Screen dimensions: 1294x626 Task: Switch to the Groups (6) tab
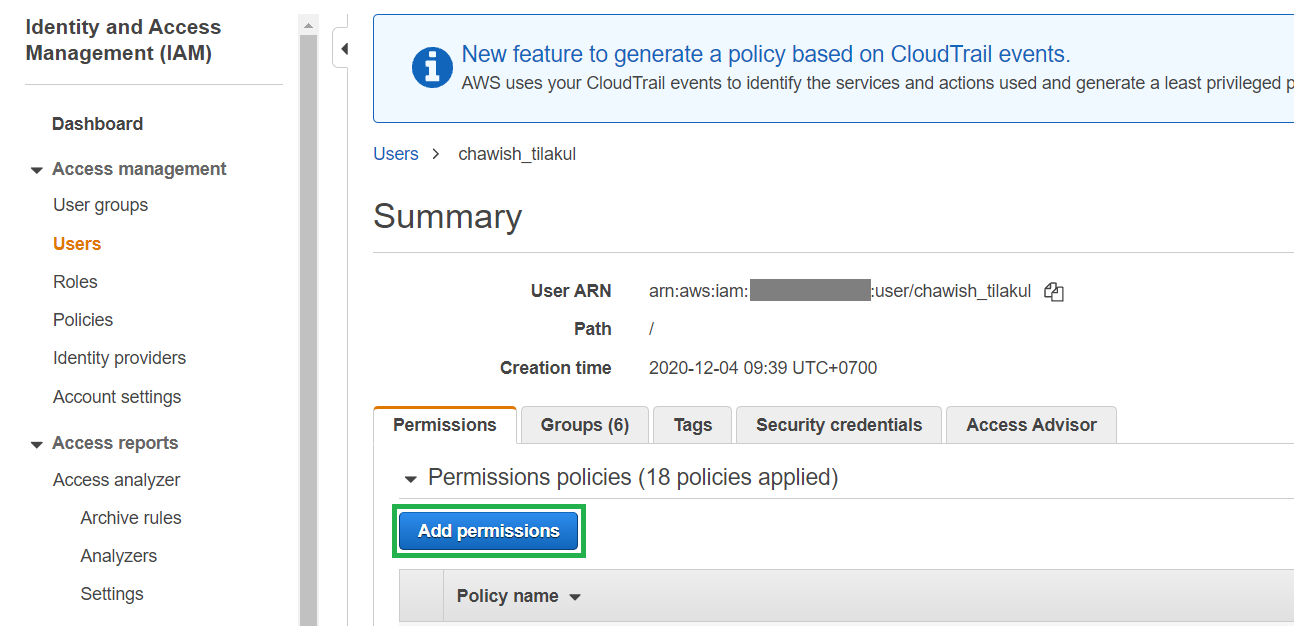[584, 425]
